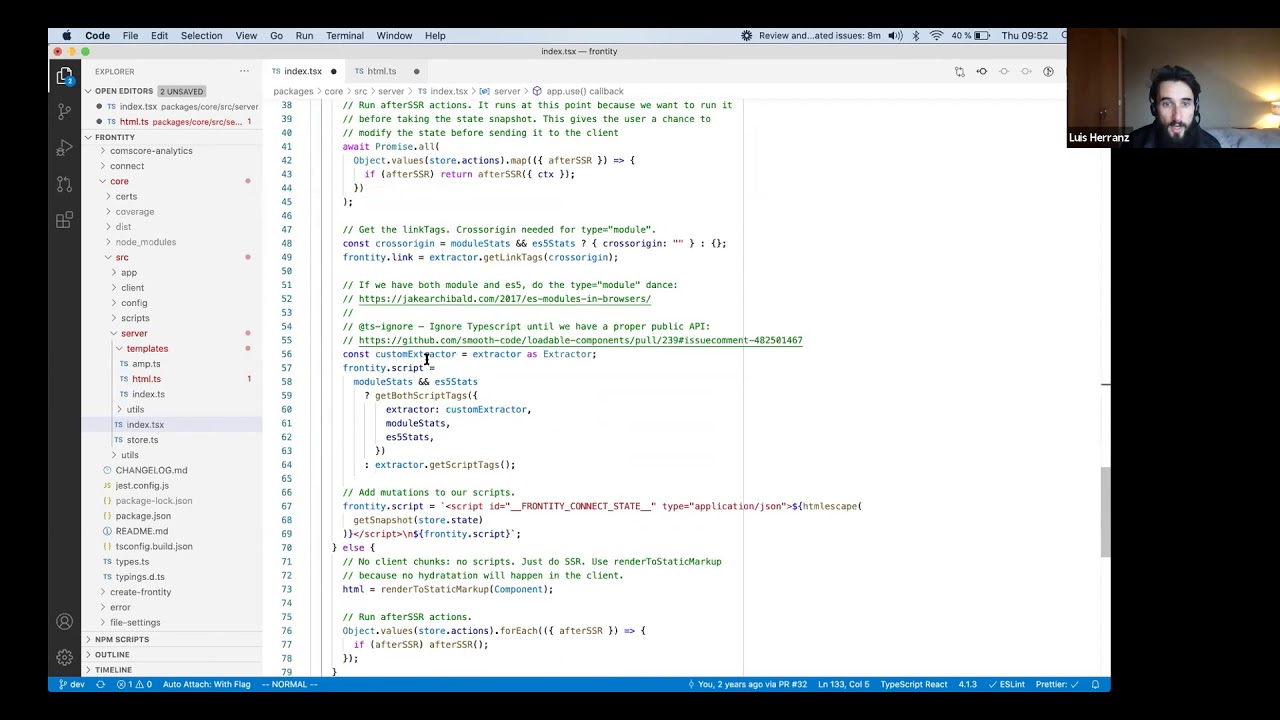Open the Accounts icon in activity bar
This screenshot has height=720, width=1280.
(x=64, y=621)
